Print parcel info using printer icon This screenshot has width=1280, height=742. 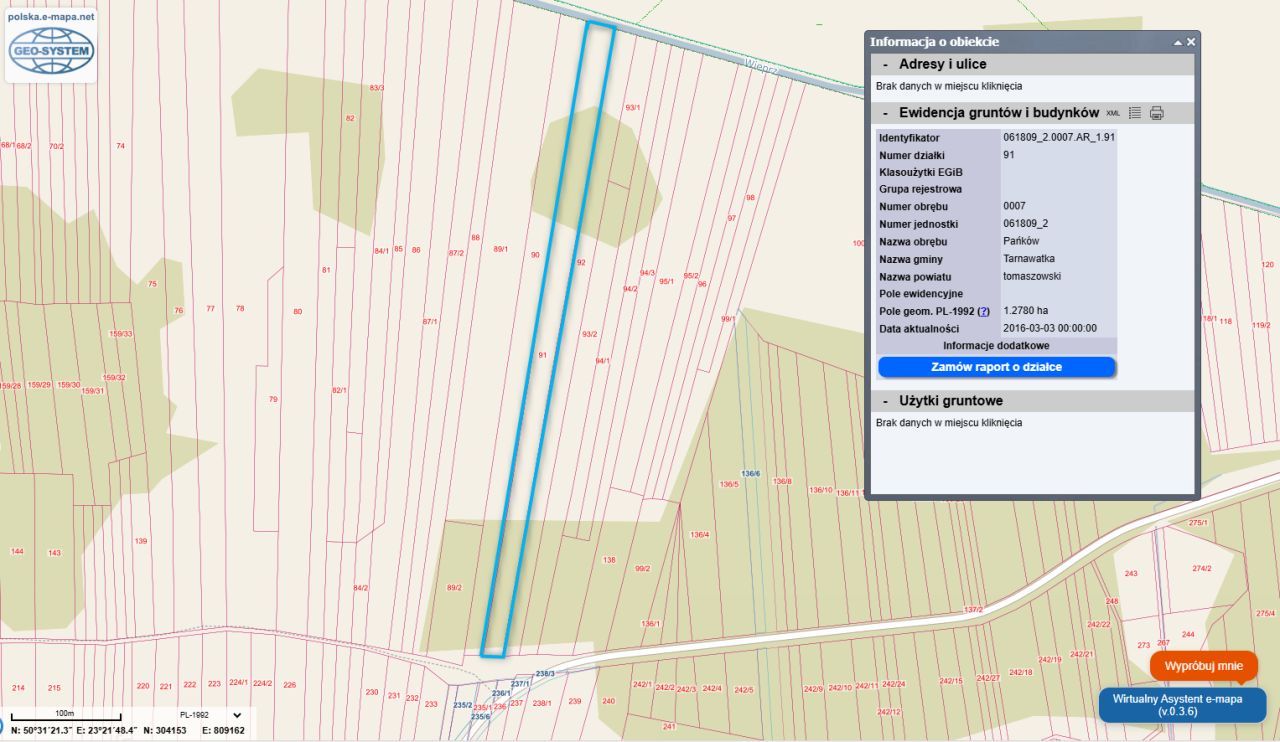pyautogui.click(x=1157, y=113)
